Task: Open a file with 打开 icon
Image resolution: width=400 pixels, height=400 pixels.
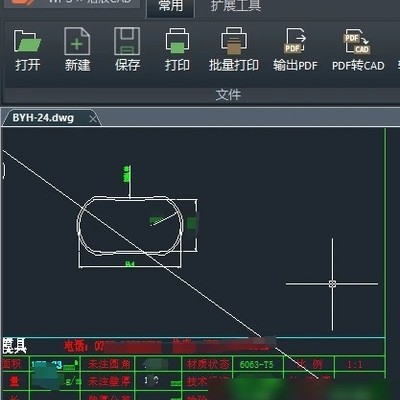Action: point(27,50)
